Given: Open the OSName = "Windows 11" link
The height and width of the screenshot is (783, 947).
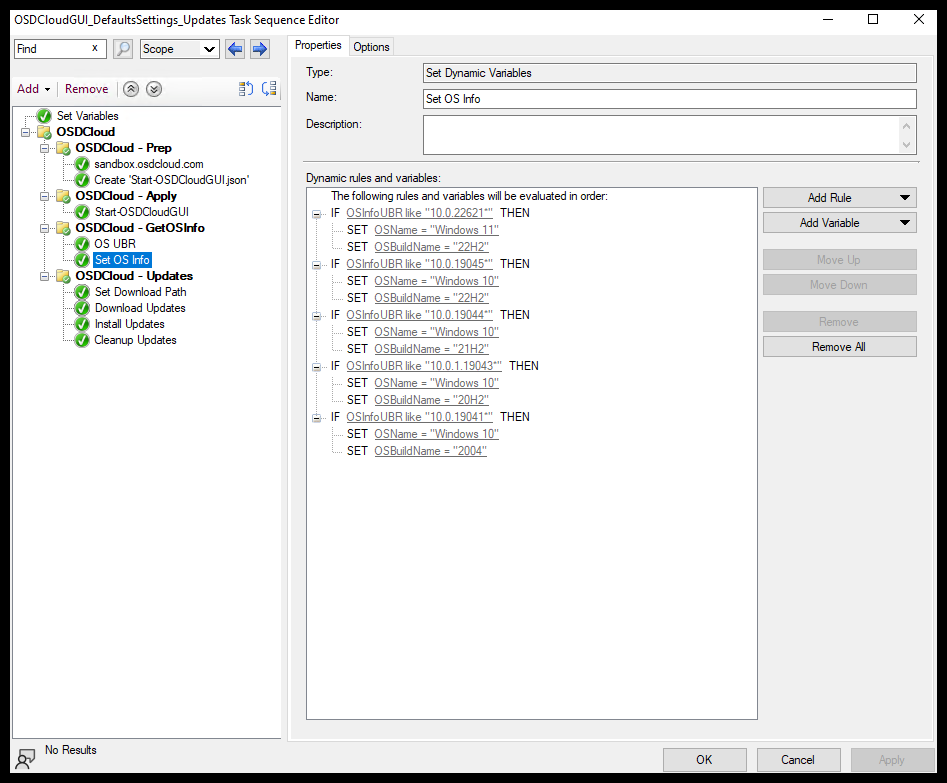Looking at the screenshot, I should click(x=436, y=229).
